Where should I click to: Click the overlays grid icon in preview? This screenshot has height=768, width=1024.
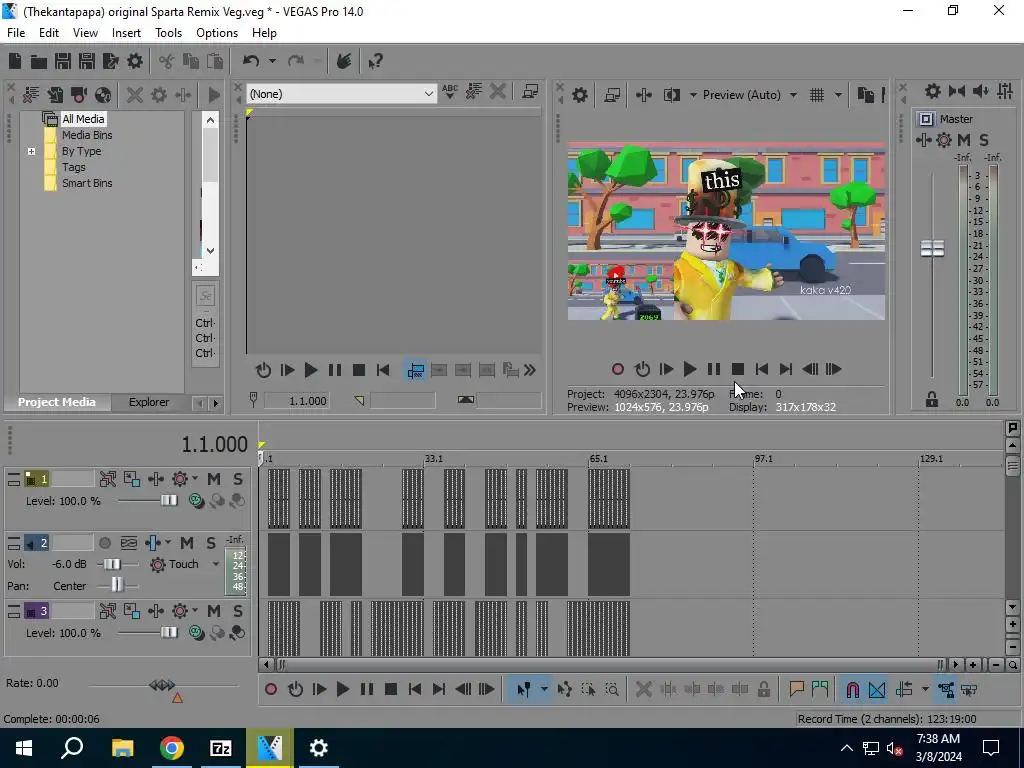coord(817,95)
